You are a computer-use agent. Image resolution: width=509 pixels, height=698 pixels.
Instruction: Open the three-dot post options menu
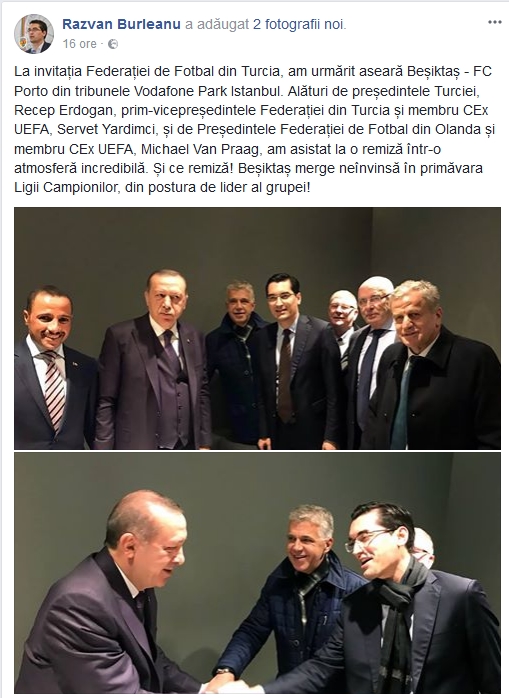point(494,22)
